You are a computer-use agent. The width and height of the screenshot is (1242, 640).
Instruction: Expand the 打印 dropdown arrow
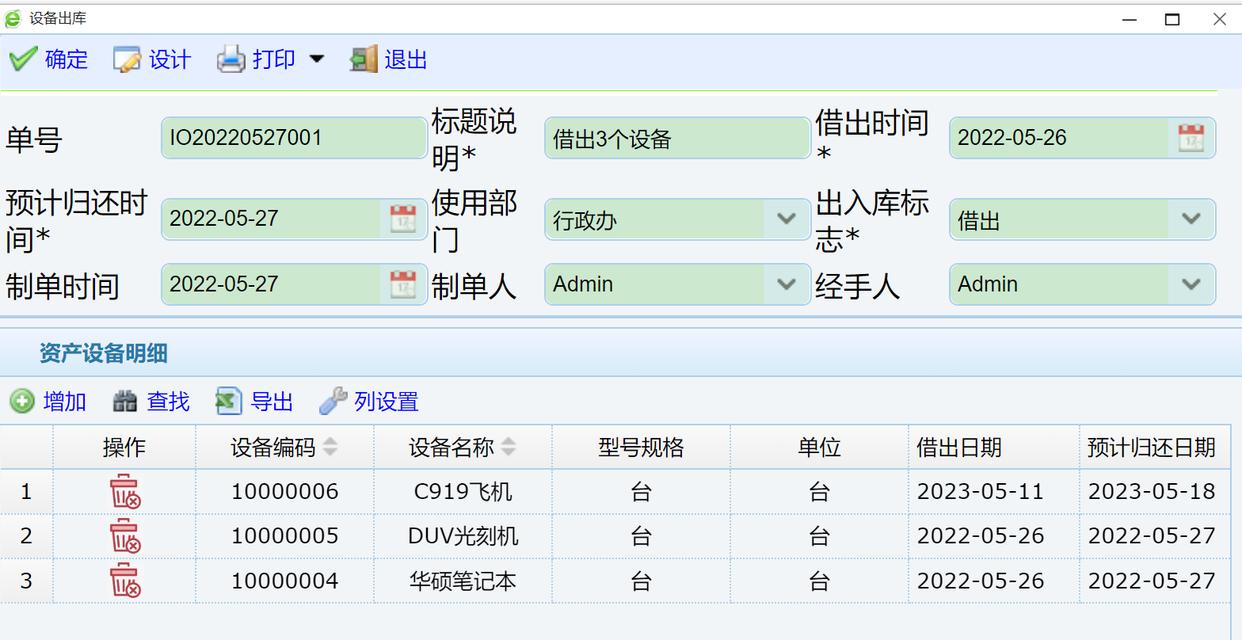coord(317,60)
